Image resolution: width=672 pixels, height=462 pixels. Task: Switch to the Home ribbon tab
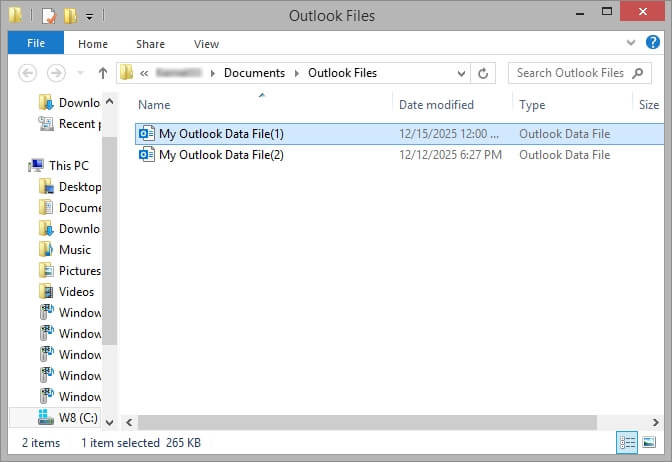(93, 44)
